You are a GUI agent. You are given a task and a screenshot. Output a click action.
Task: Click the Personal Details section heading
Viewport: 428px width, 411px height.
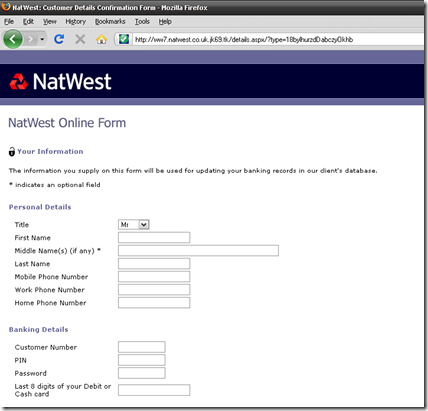[40, 207]
